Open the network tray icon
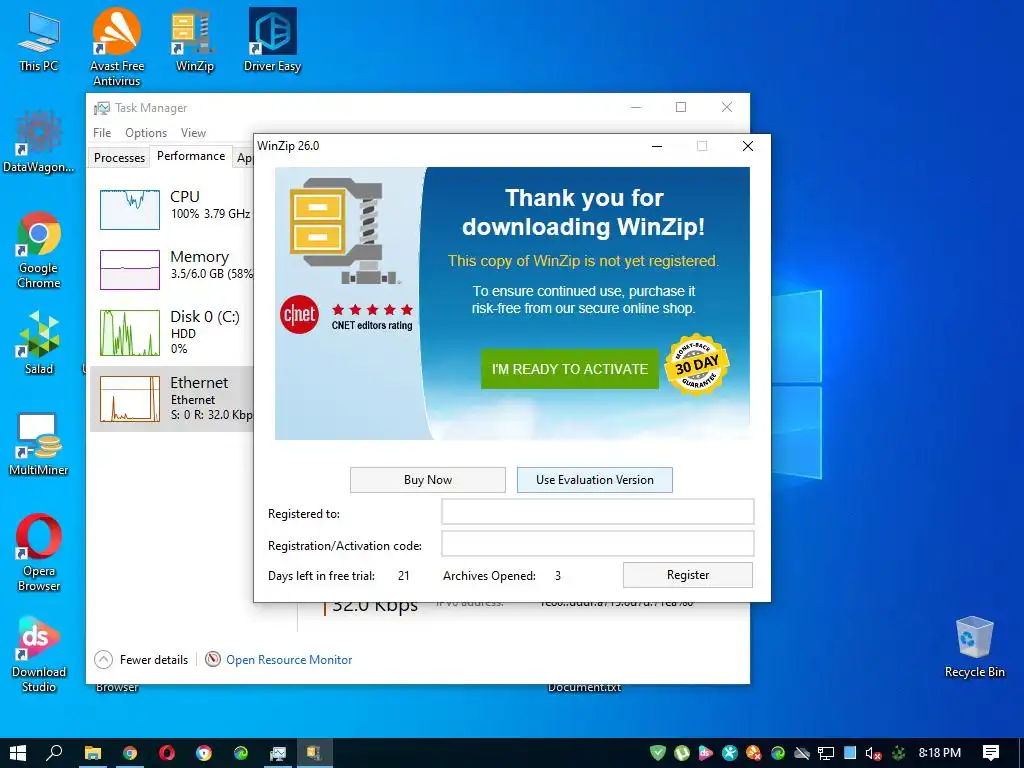The width and height of the screenshot is (1024, 768). (x=825, y=753)
